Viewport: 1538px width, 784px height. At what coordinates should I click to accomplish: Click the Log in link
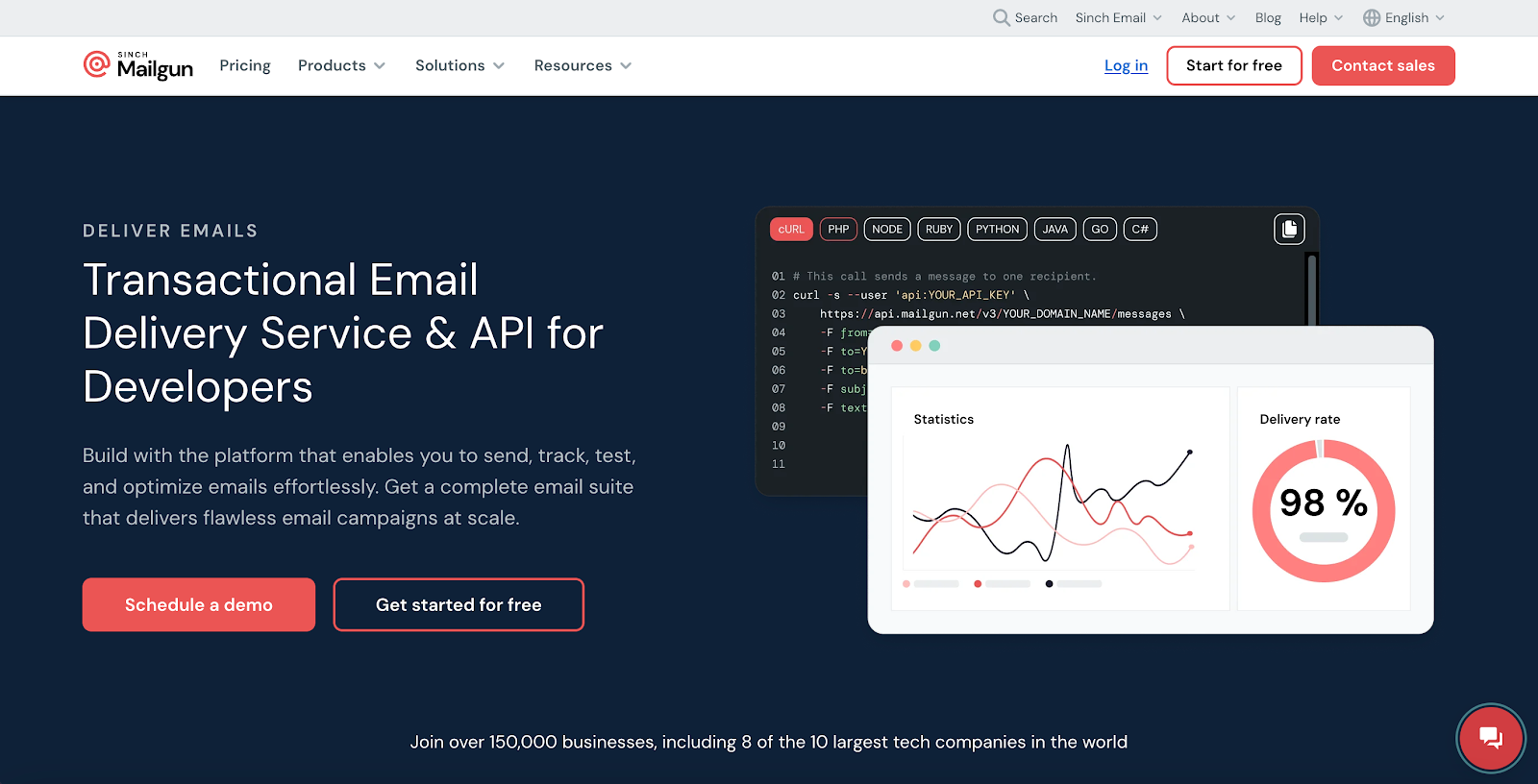[x=1126, y=65]
